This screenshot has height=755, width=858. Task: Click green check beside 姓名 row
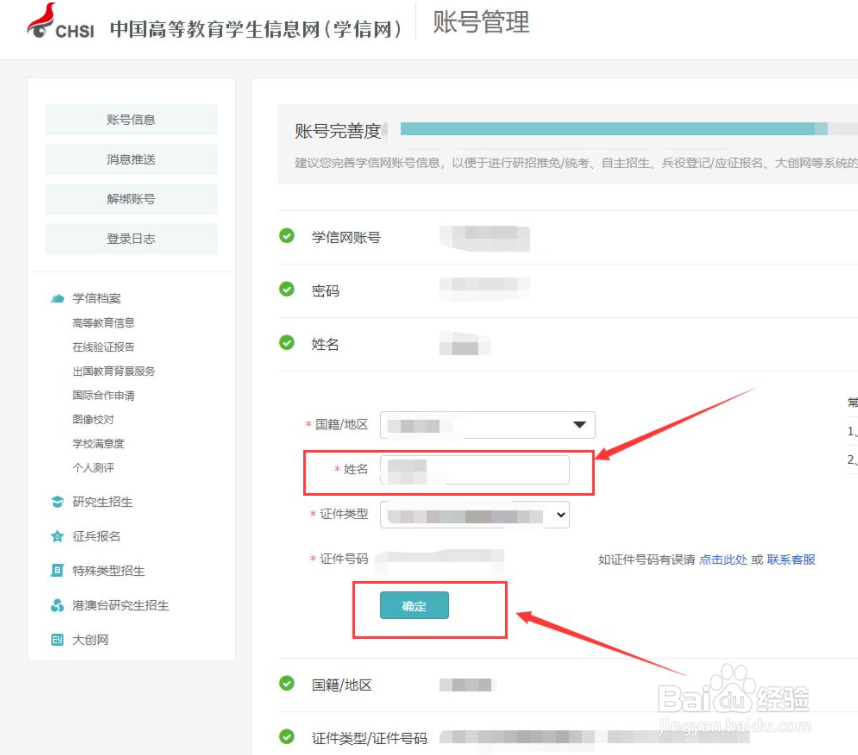(x=287, y=342)
